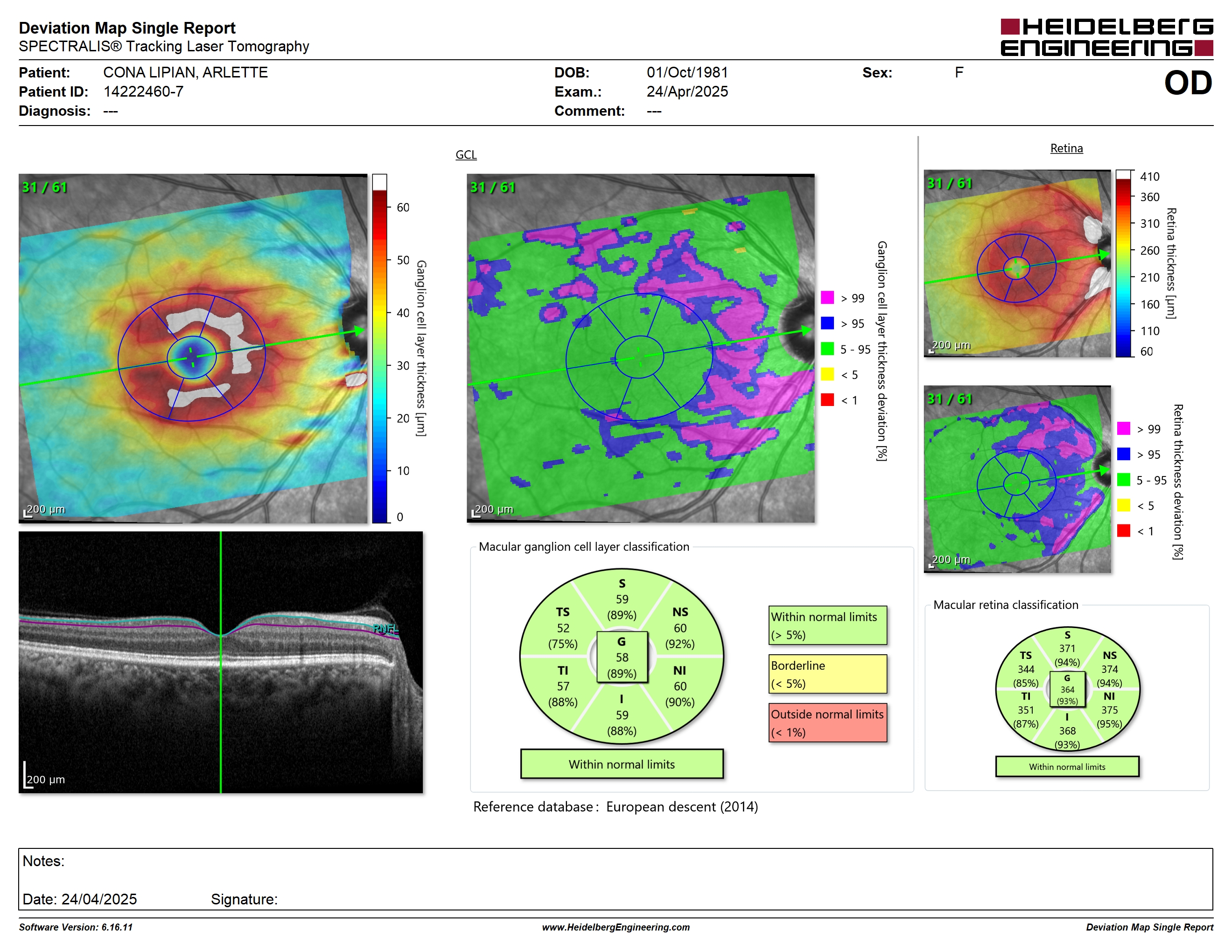This screenshot has width=1232, height=952.
Task: Click the underlined Retina heading
Action: (1066, 148)
